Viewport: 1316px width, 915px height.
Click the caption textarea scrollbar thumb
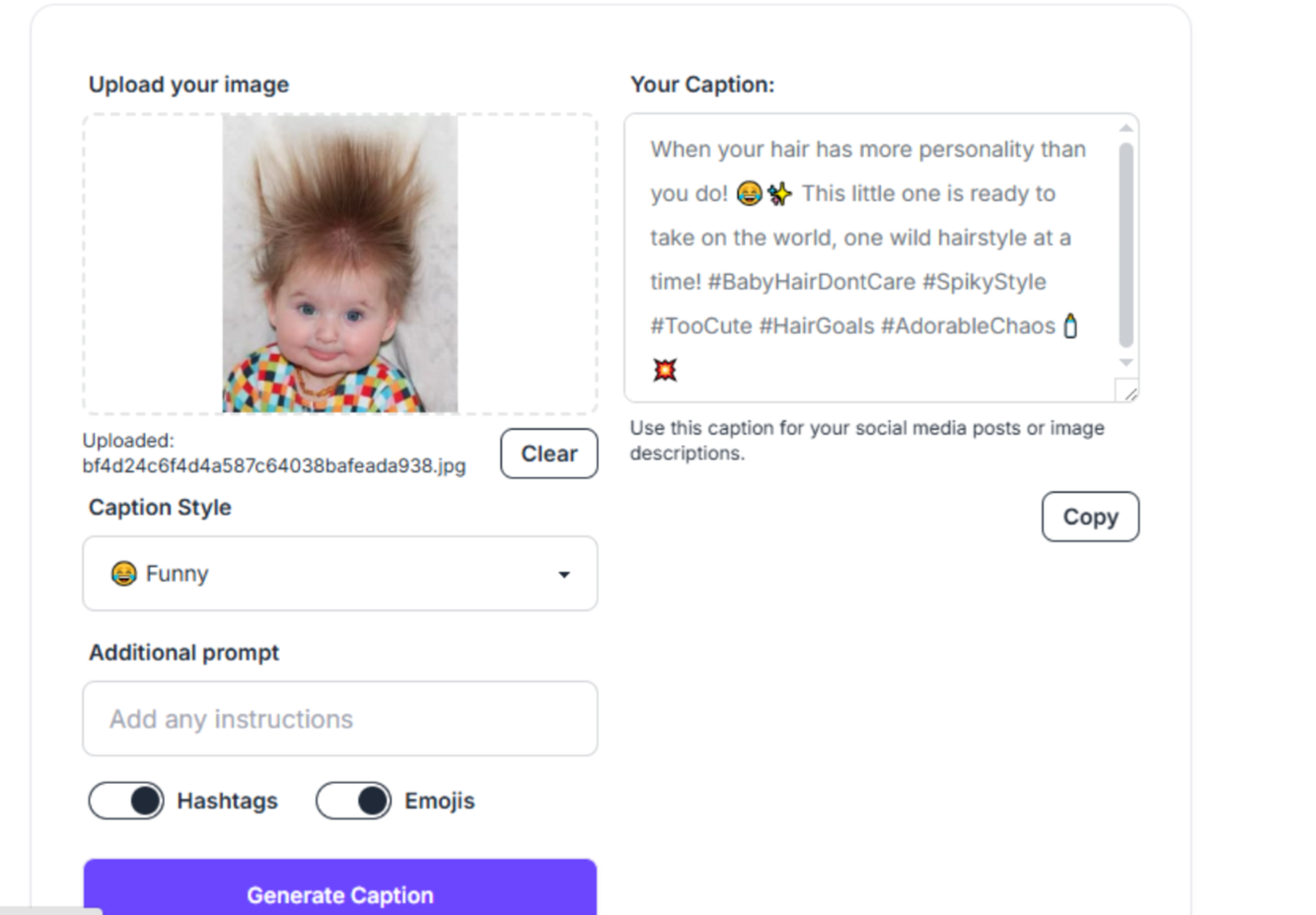click(1126, 245)
